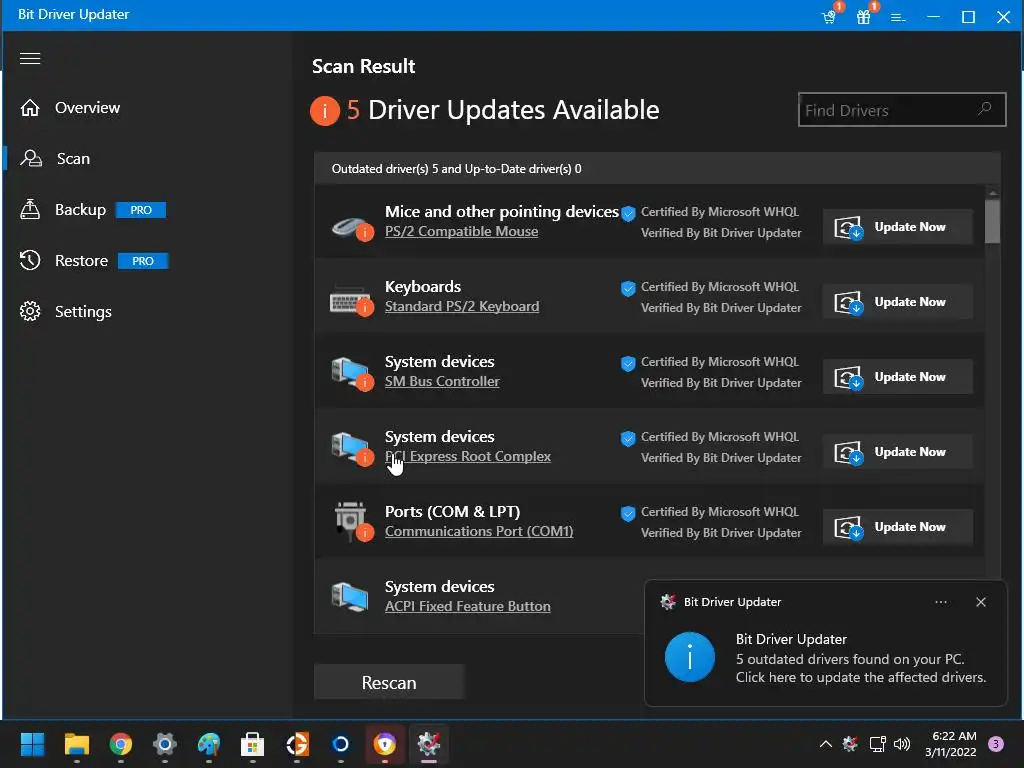Open the Windows Start menu
This screenshot has width=1024, height=768.
pos(32,744)
